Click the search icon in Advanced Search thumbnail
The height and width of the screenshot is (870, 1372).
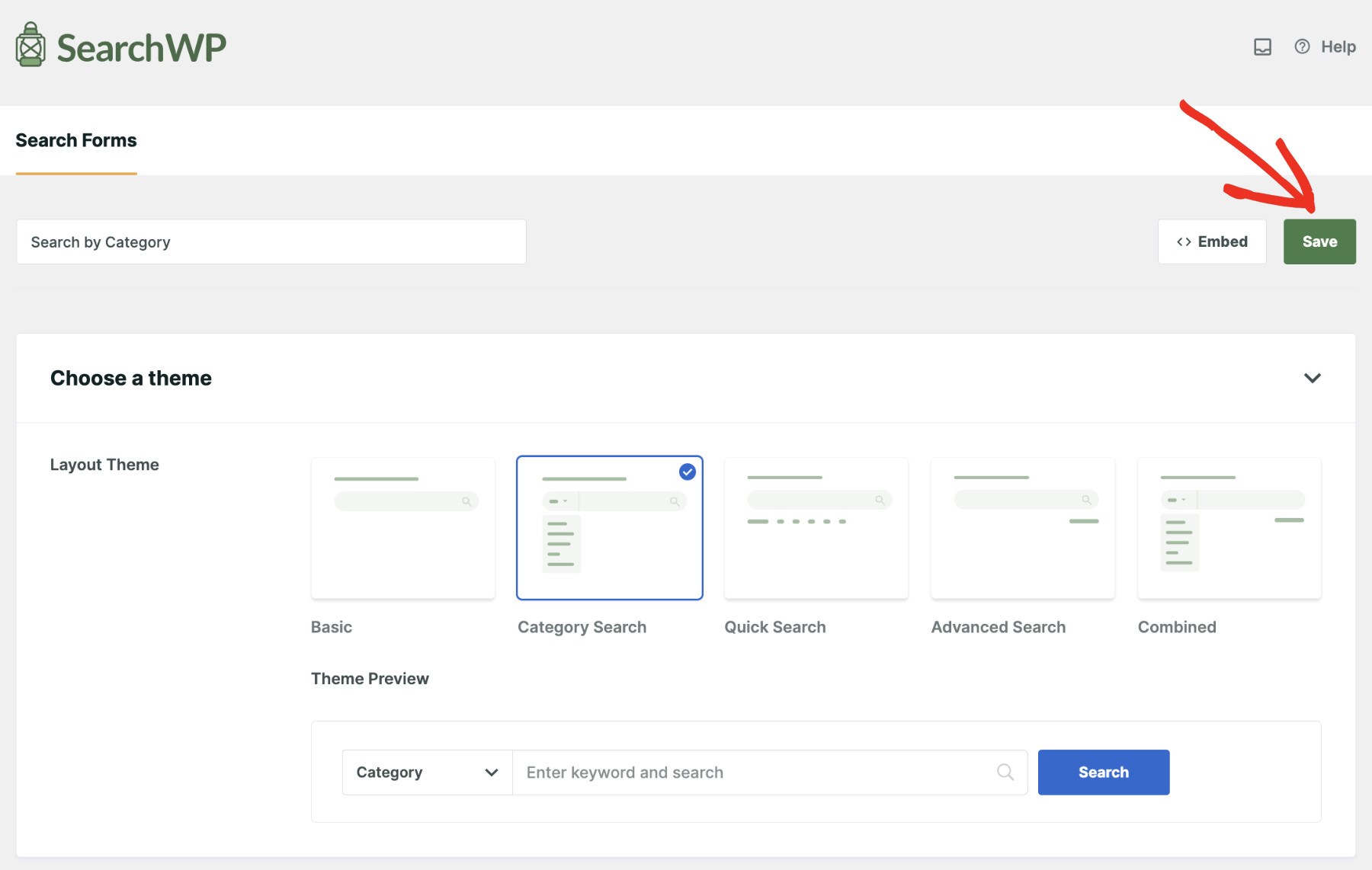(x=1085, y=500)
